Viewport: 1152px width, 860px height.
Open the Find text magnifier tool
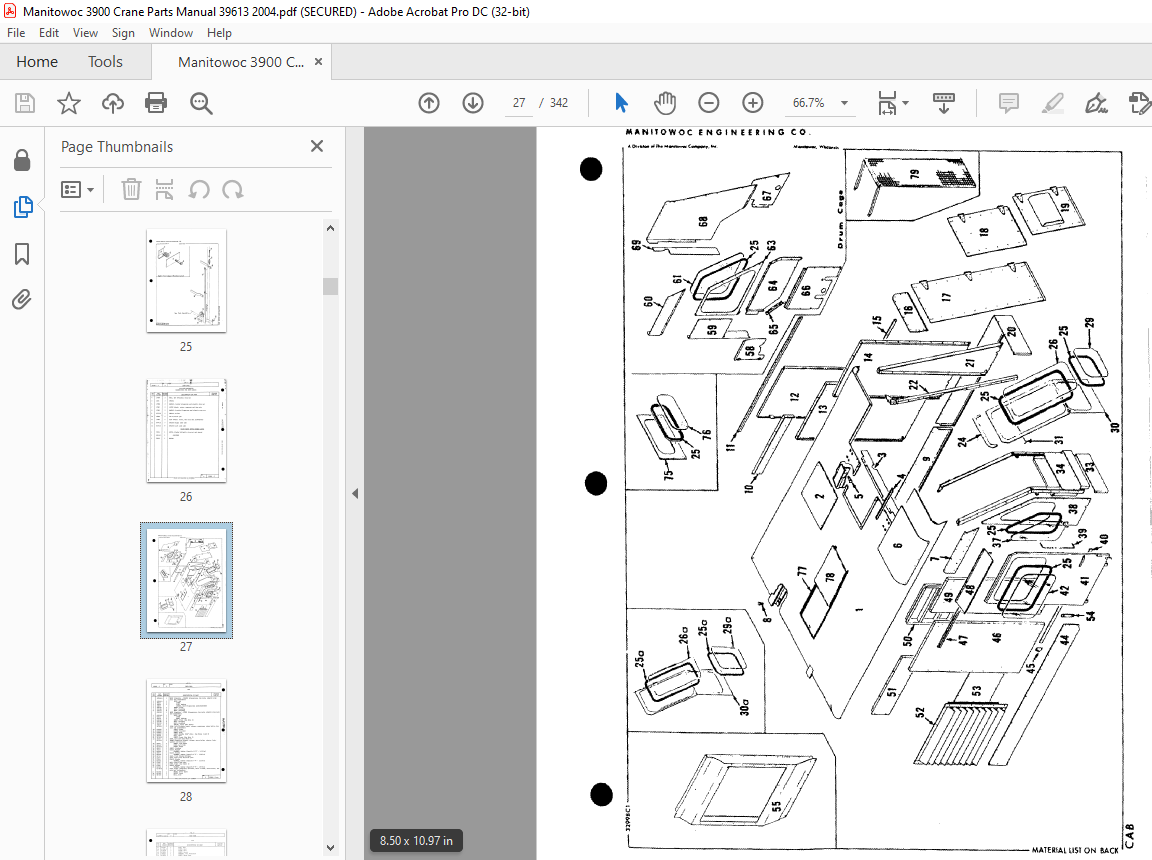(201, 103)
